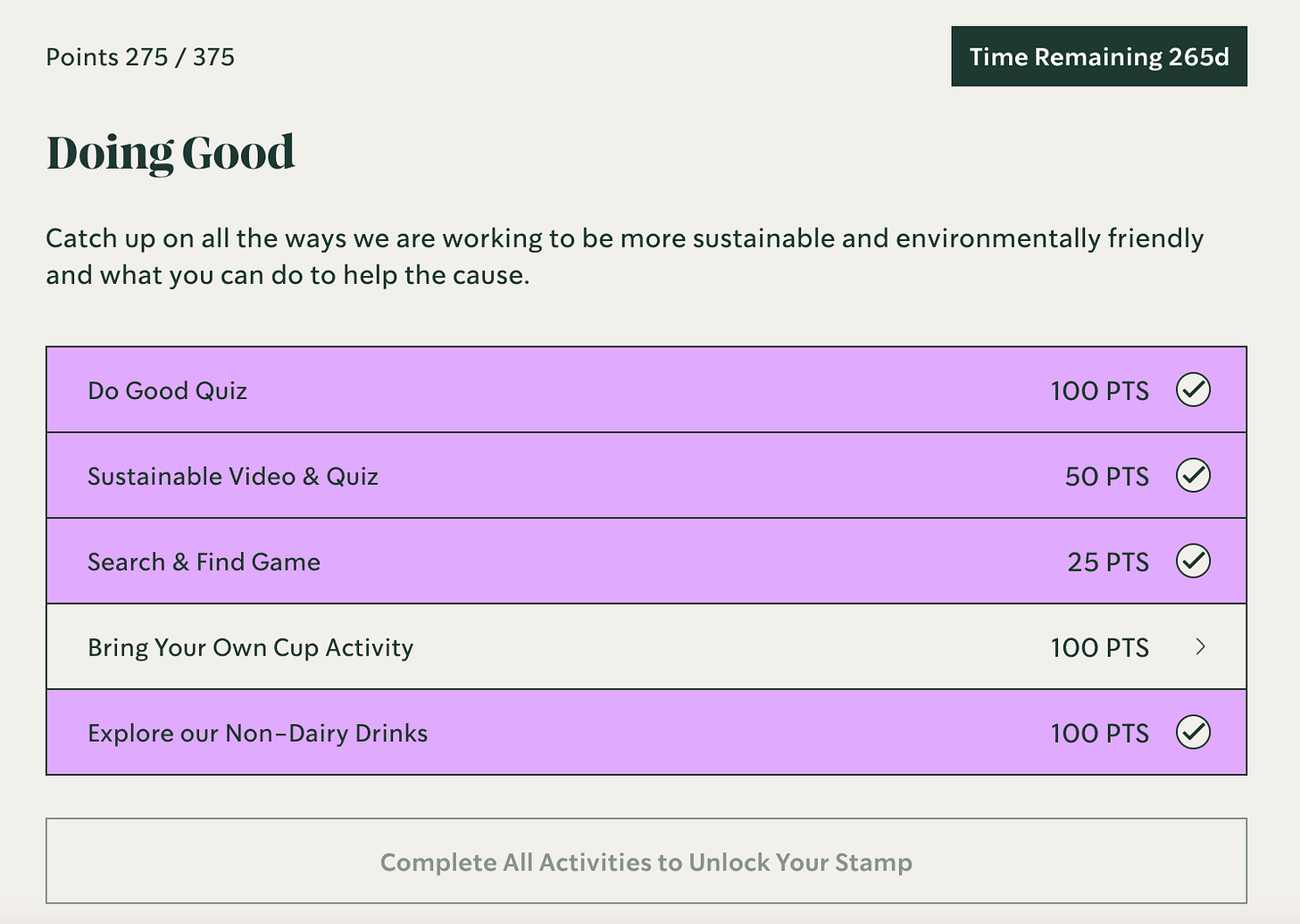Click the 50 PTS value
Image resolution: width=1300 pixels, height=924 pixels.
(x=1107, y=477)
